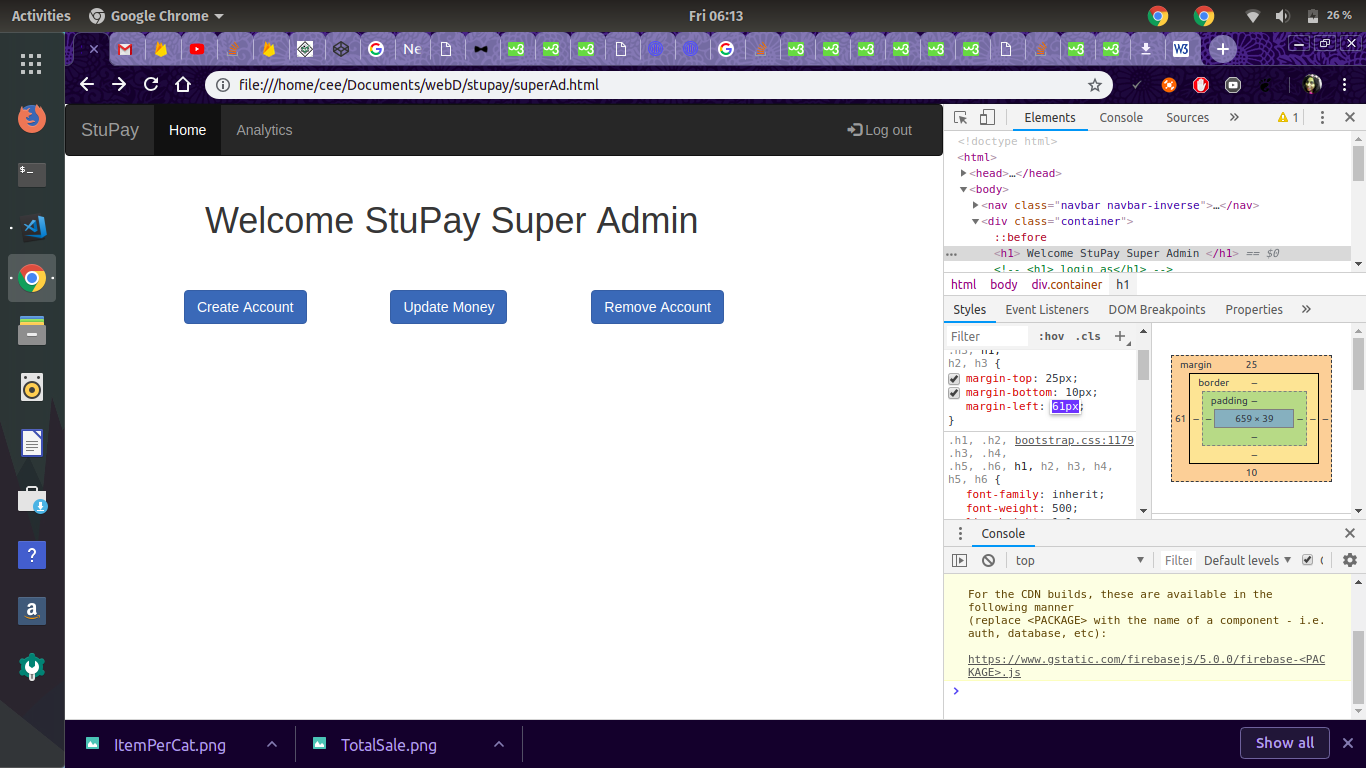
Task: Collapse the div container node
Action: pos(976,221)
